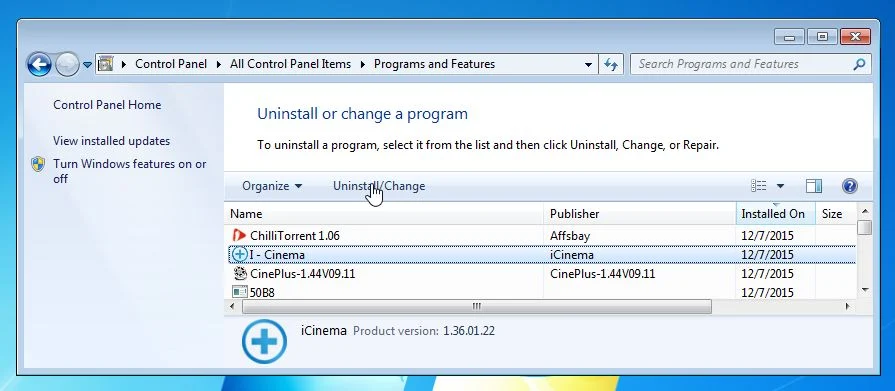895x391 pixels.
Task: Select the 50B8 program entry
Action: point(262,293)
